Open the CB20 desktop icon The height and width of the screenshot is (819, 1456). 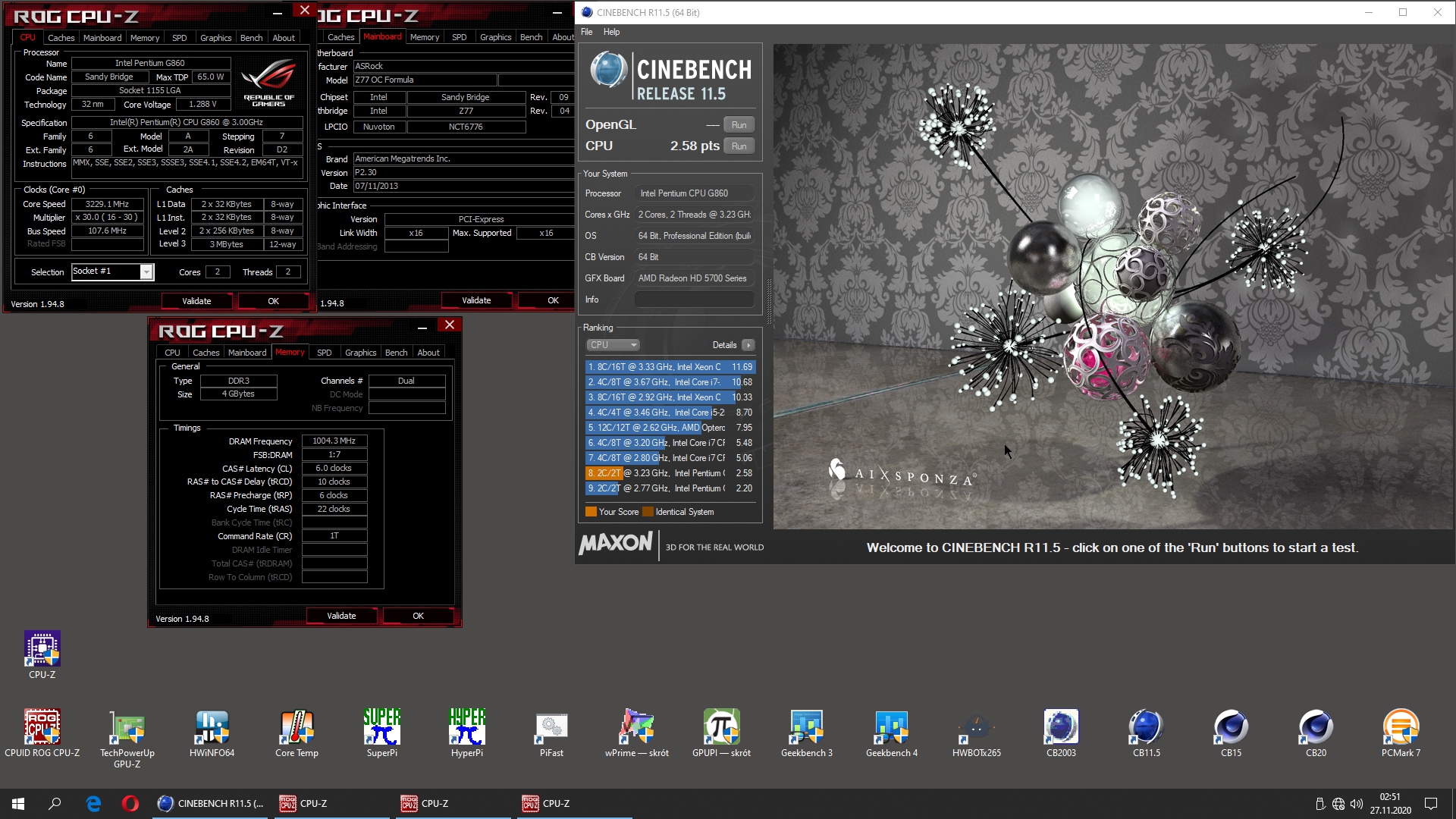click(x=1316, y=733)
